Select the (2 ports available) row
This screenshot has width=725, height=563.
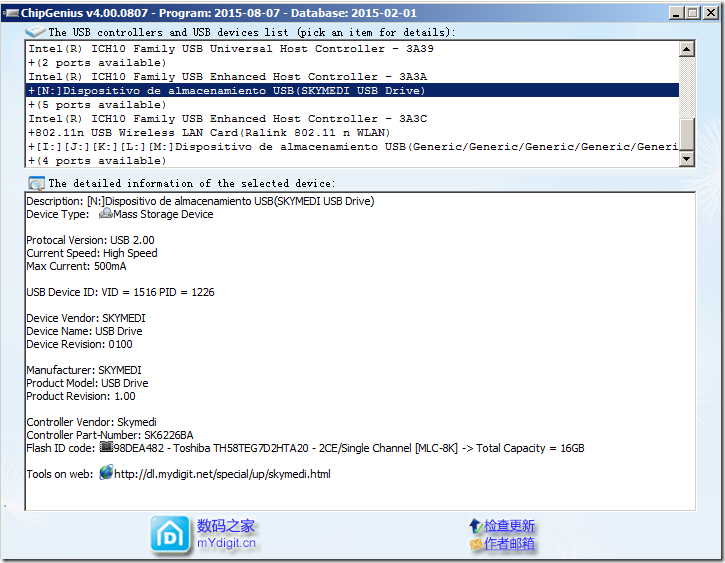(x=352, y=62)
